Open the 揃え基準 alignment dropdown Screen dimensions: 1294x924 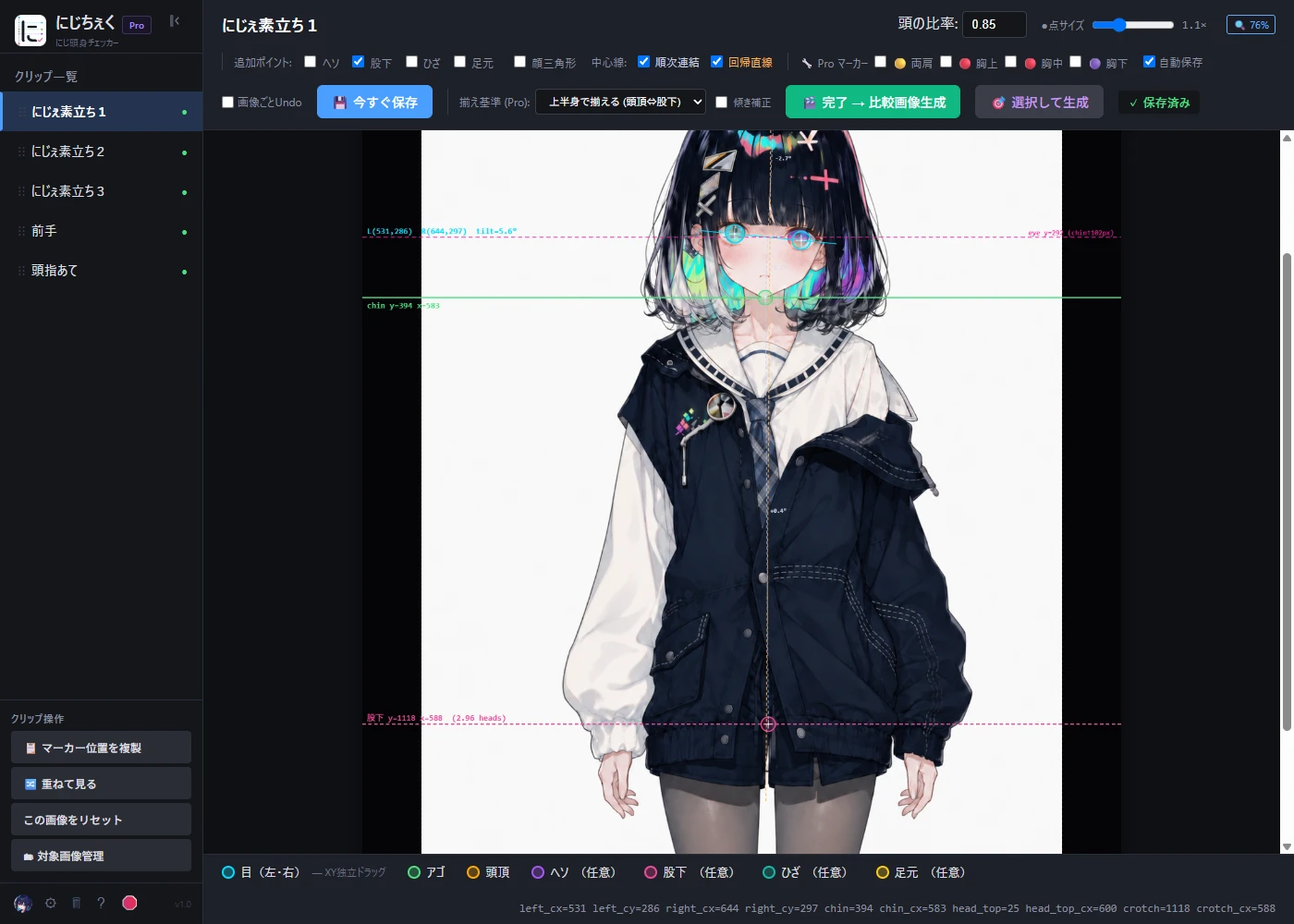point(620,102)
